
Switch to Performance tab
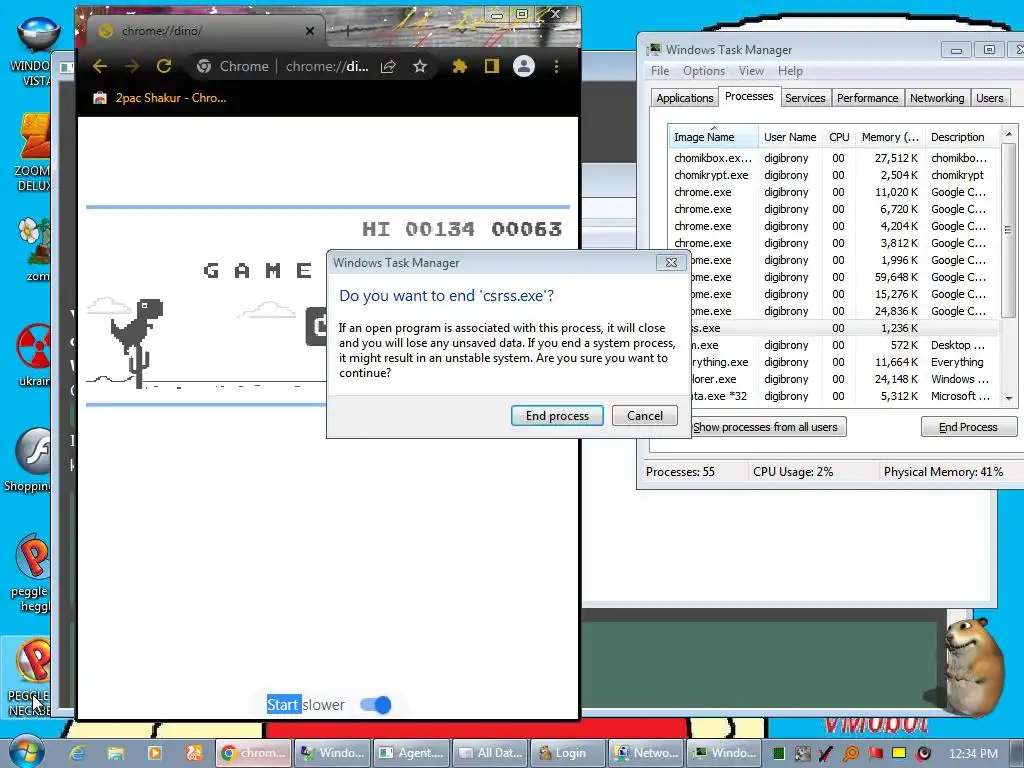pyautogui.click(x=867, y=98)
